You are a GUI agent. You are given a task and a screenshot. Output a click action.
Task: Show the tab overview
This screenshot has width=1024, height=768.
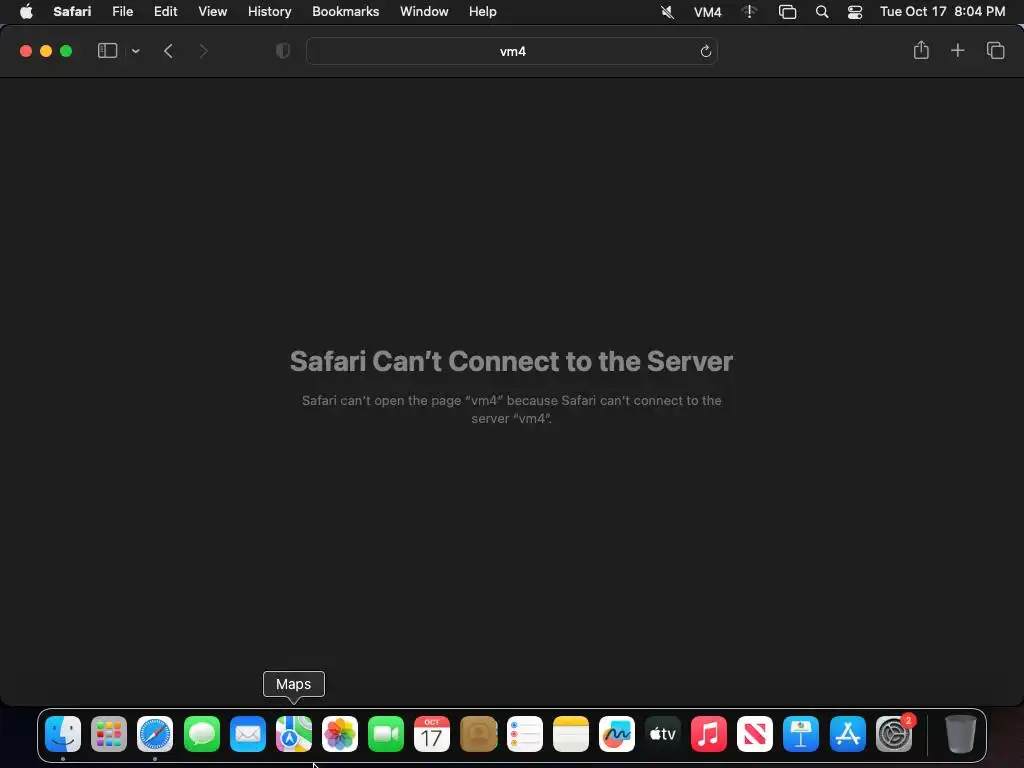point(995,50)
